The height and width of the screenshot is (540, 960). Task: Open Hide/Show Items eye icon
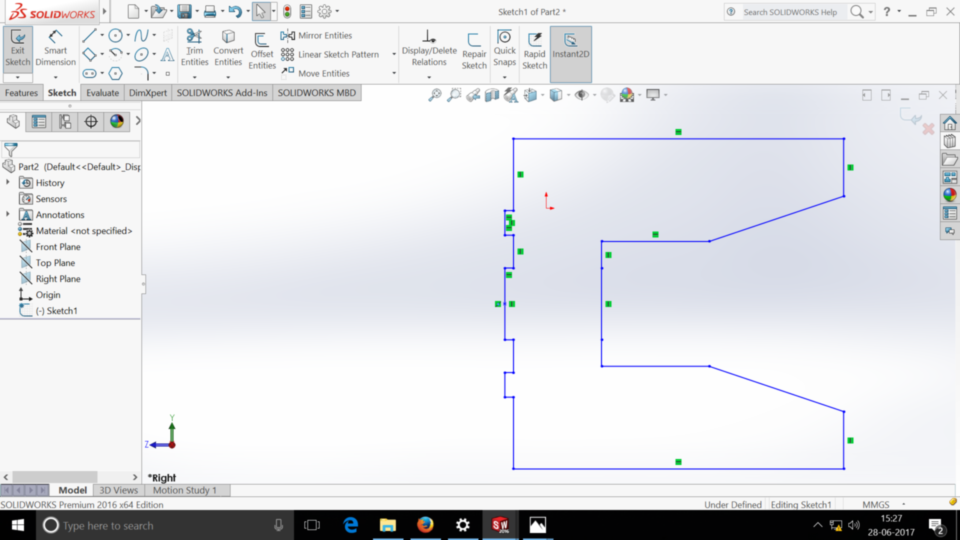[x=581, y=95]
